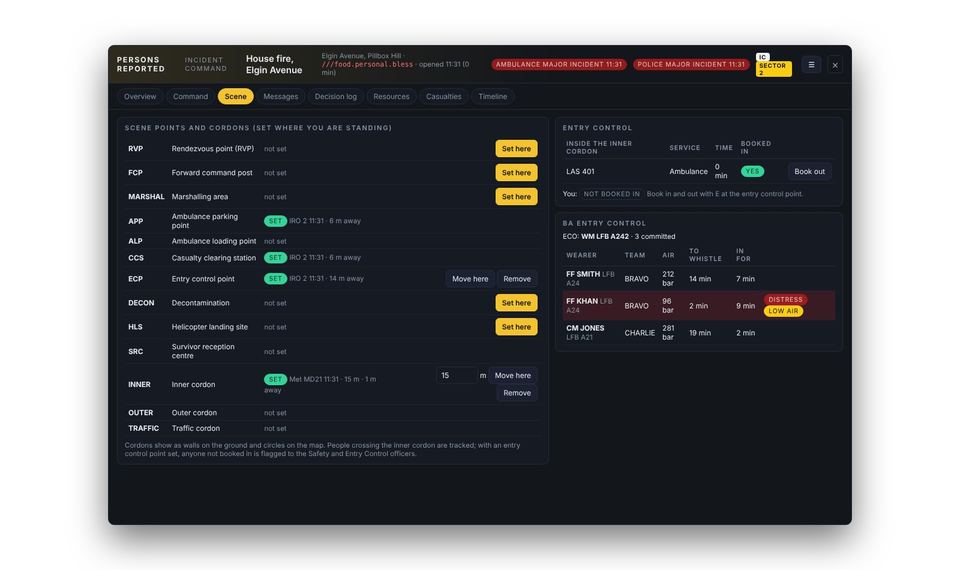Viewport: 960px width, 570px height.
Task: Click the inner cordon radius field
Action: [x=456, y=376]
